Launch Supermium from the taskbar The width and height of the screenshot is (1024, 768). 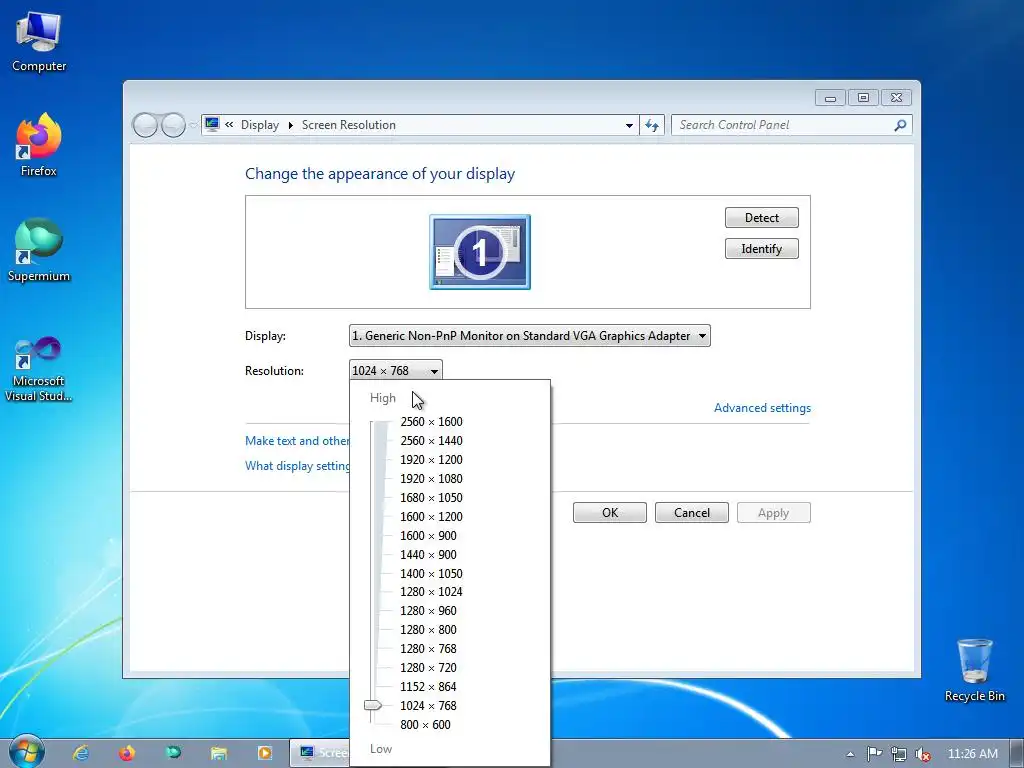coord(173,753)
